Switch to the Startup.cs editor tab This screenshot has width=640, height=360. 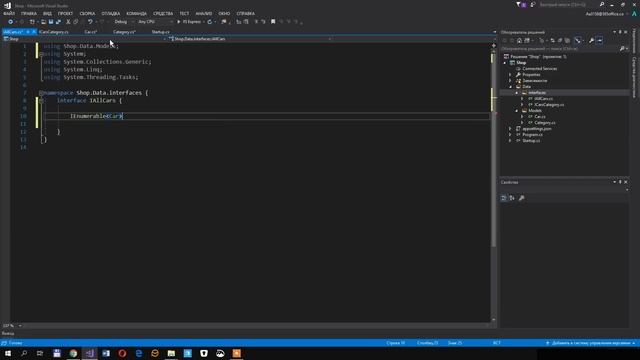click(x=160, y=32)
